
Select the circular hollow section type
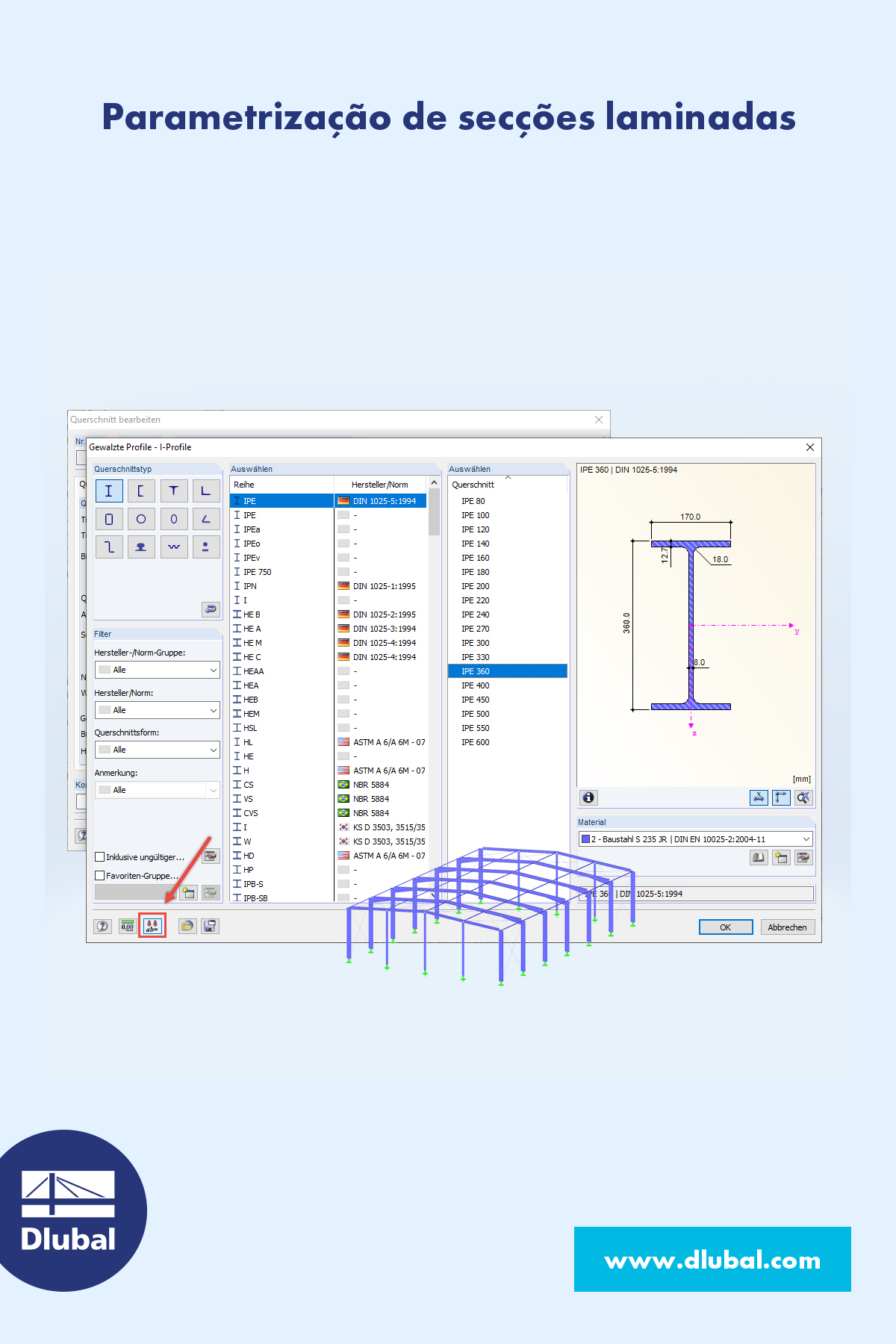(141, 519)
